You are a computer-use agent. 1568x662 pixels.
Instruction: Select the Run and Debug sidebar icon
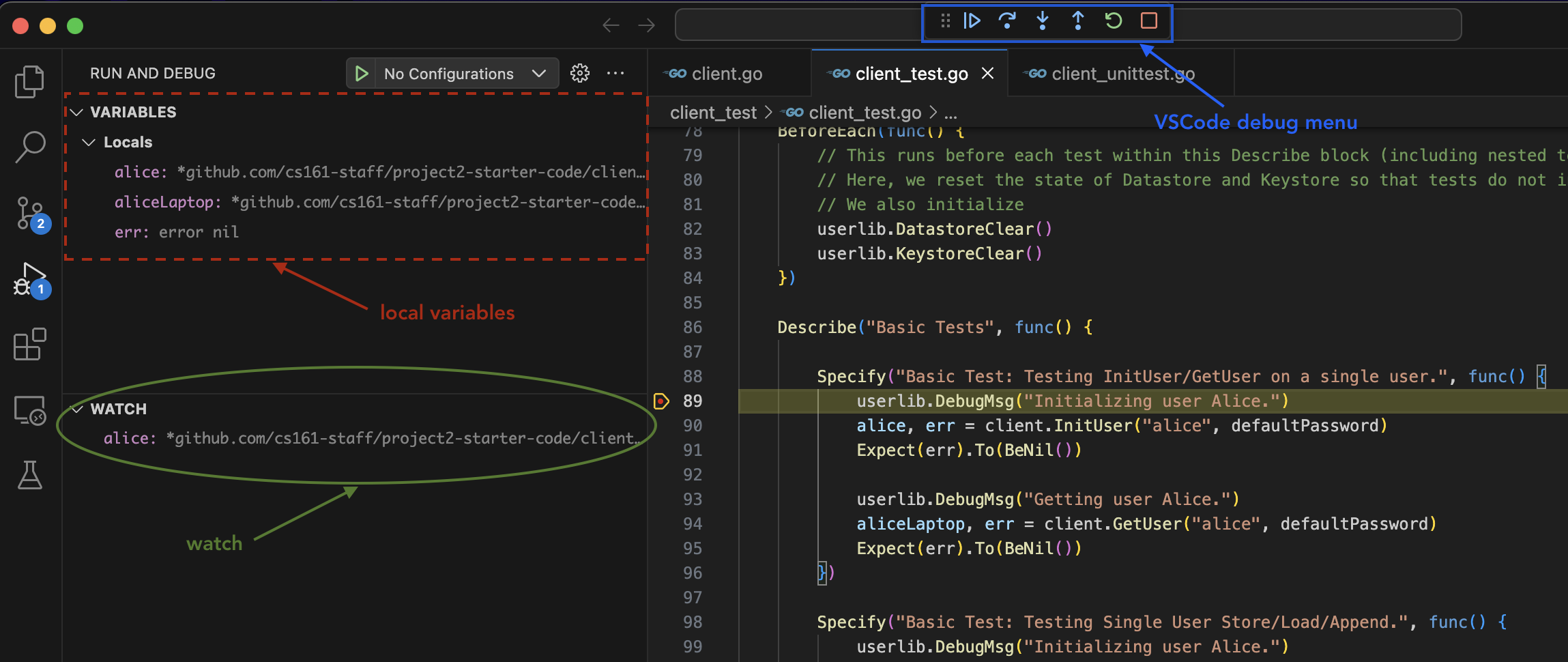point(29,278)
